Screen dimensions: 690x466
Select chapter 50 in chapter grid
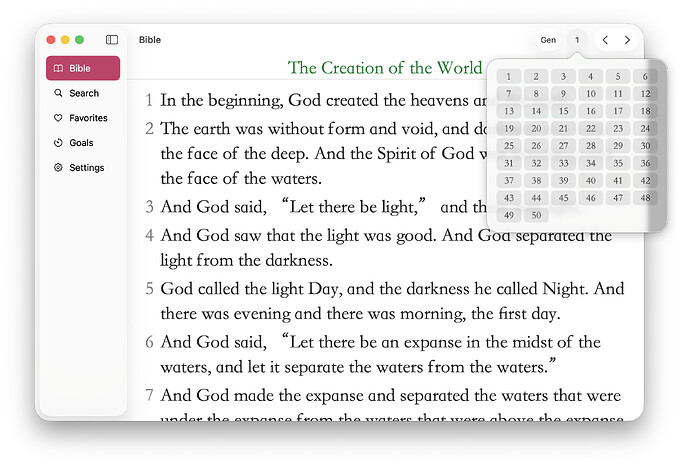[537, 216]
